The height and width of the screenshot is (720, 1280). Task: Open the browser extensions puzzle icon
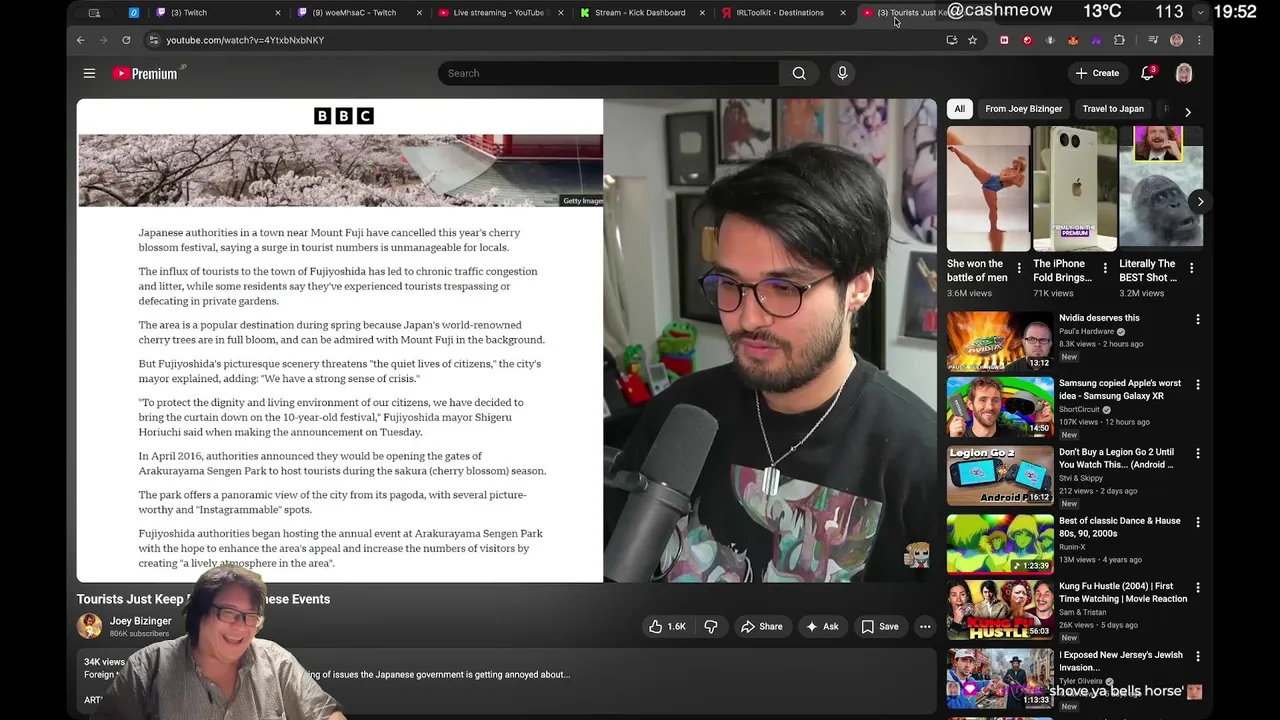1119,40
